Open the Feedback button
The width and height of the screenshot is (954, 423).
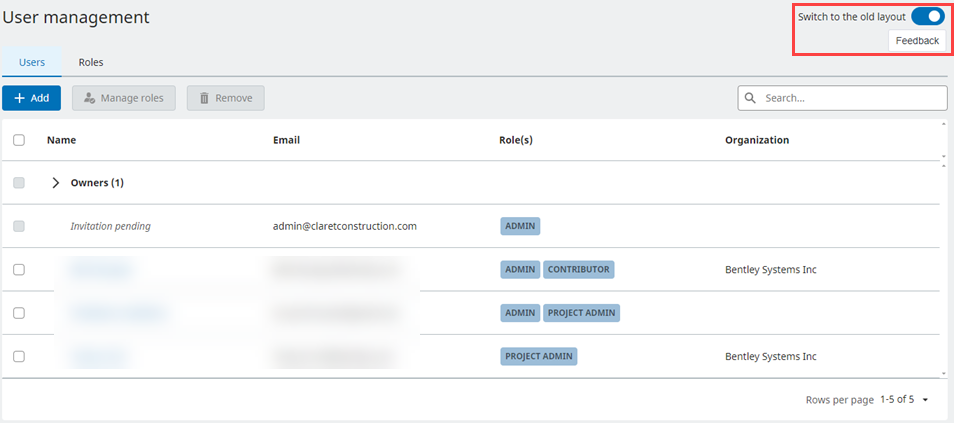(x=917, y=41)
